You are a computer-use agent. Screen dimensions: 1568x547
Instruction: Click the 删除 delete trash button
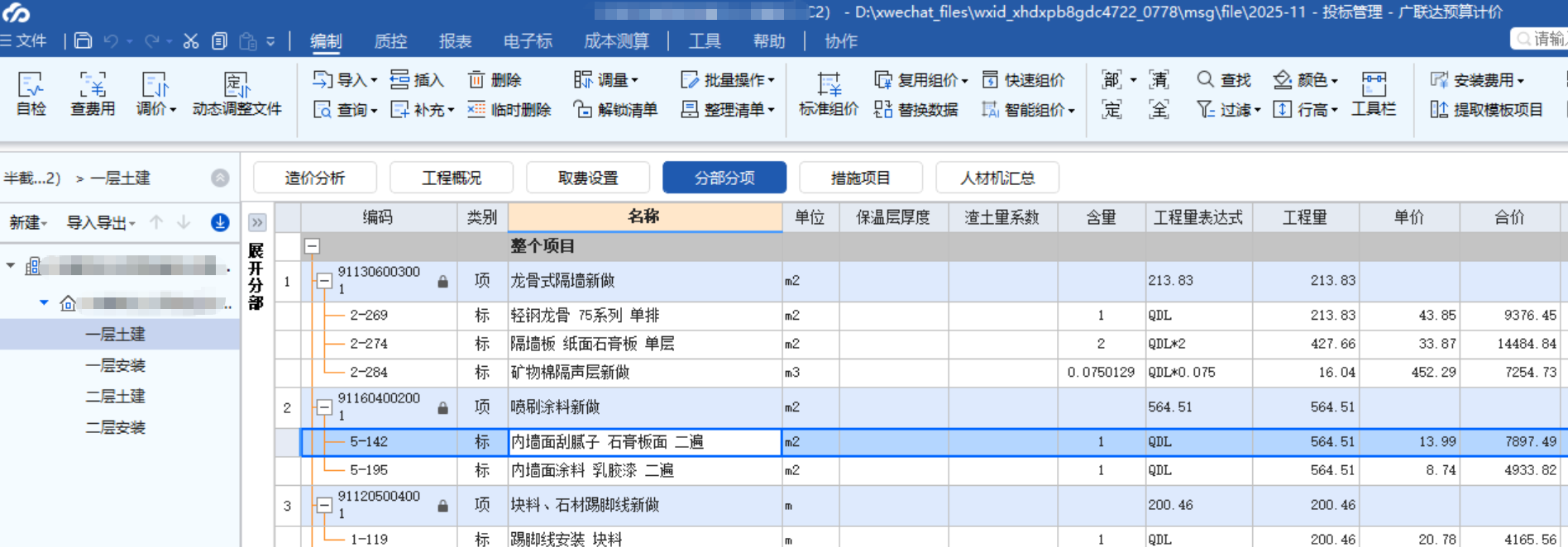coord(495,79)
